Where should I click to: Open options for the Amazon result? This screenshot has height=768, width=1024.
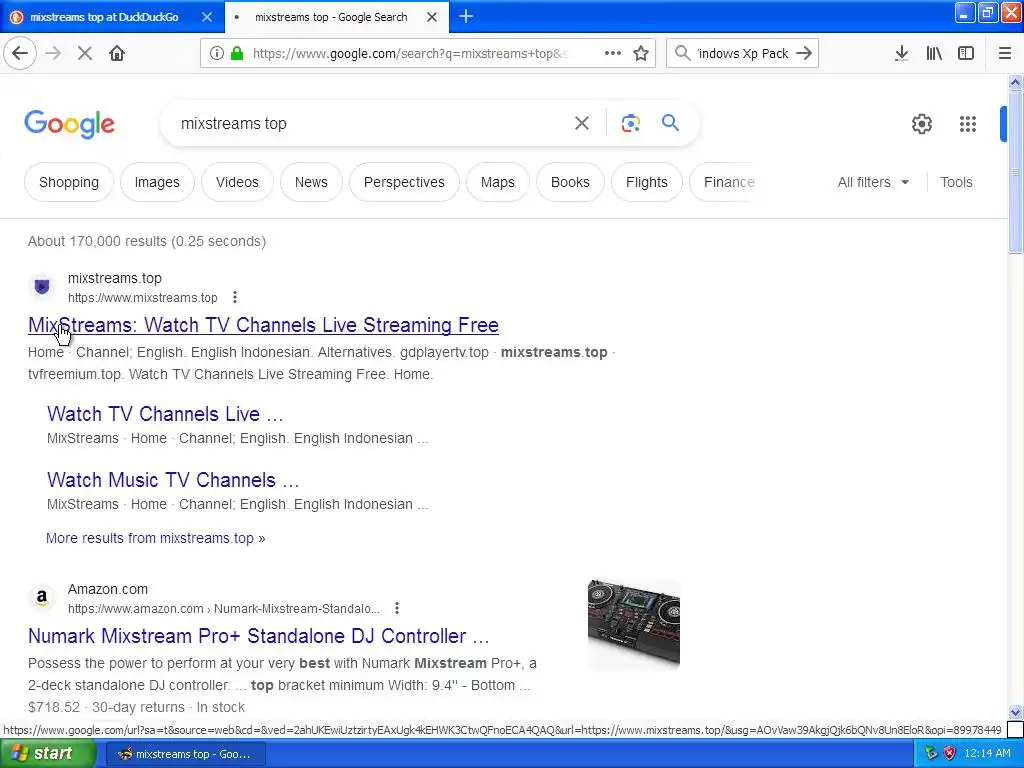click(397, 608)
